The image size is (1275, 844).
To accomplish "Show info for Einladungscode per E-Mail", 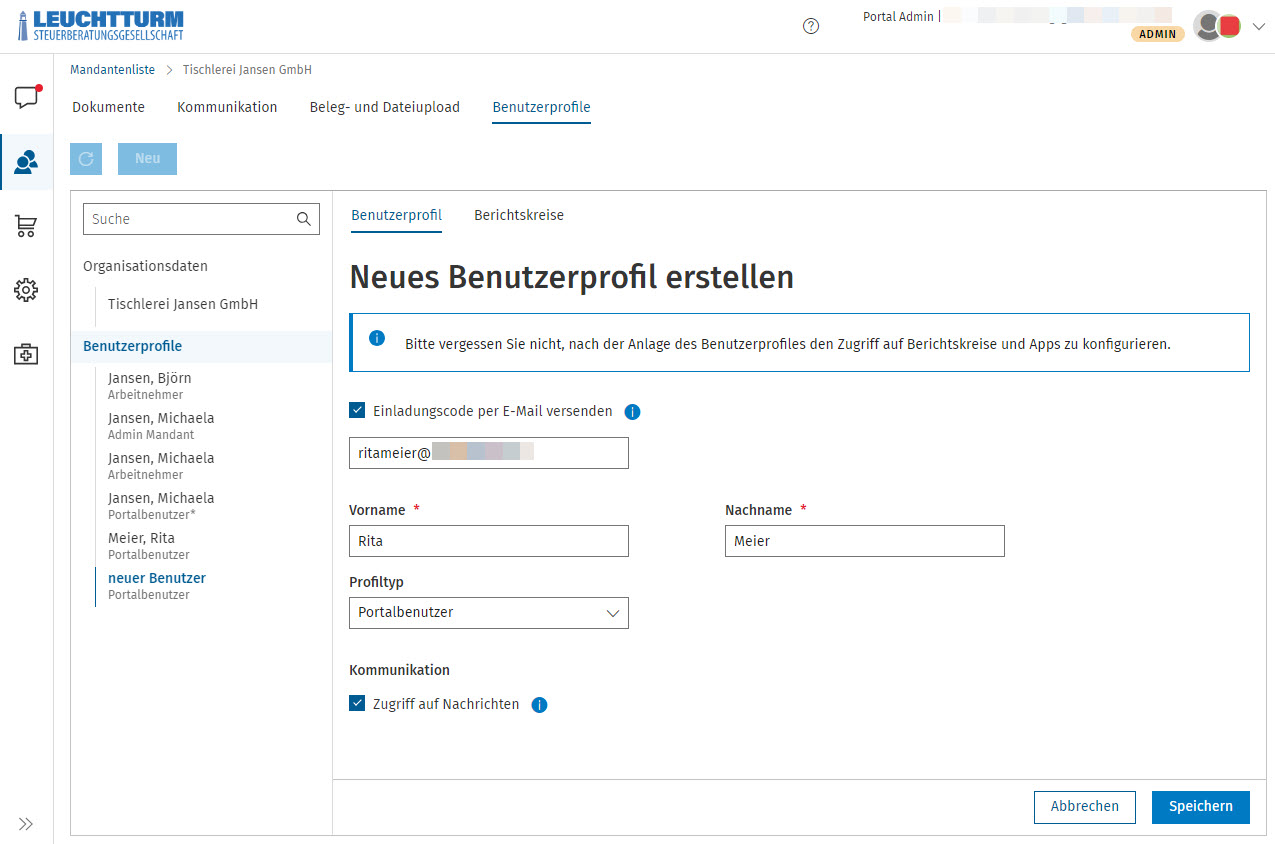I will tap(632, 412).
